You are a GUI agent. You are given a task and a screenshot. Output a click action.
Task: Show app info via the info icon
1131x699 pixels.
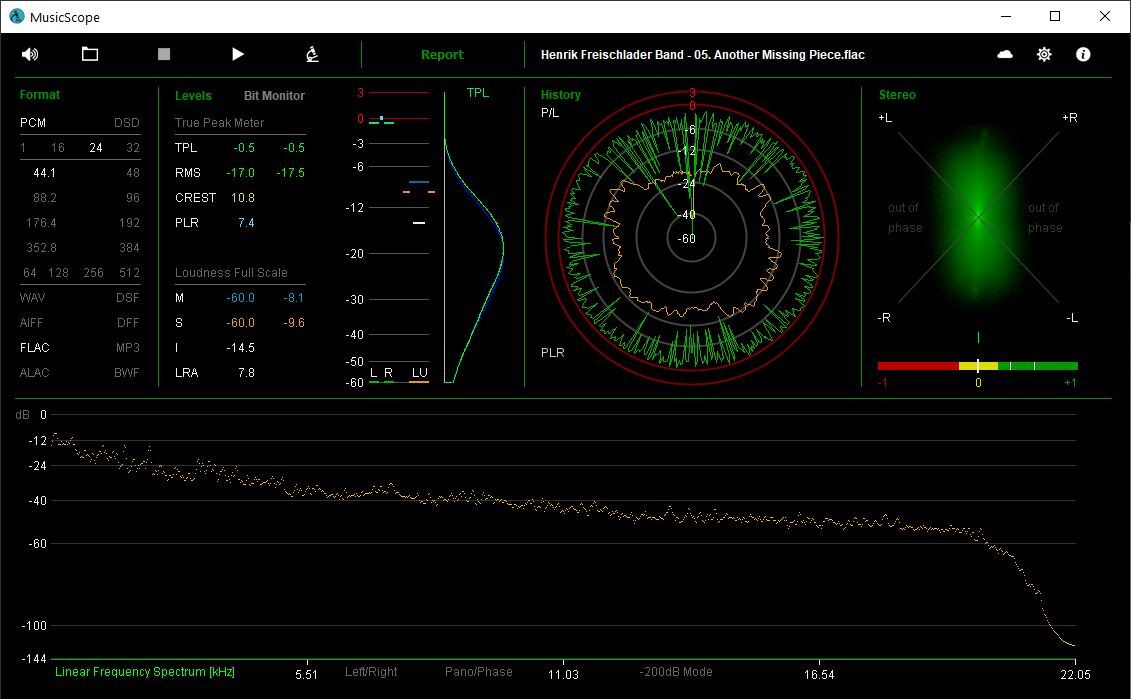tap(1083, 54)
